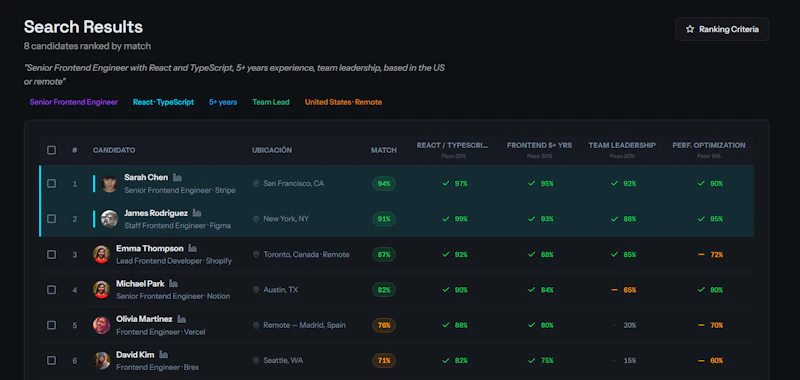Viewport: 800px width, 380px height.
Task: Select the Team Lead green tag
Action: [270, 102]
